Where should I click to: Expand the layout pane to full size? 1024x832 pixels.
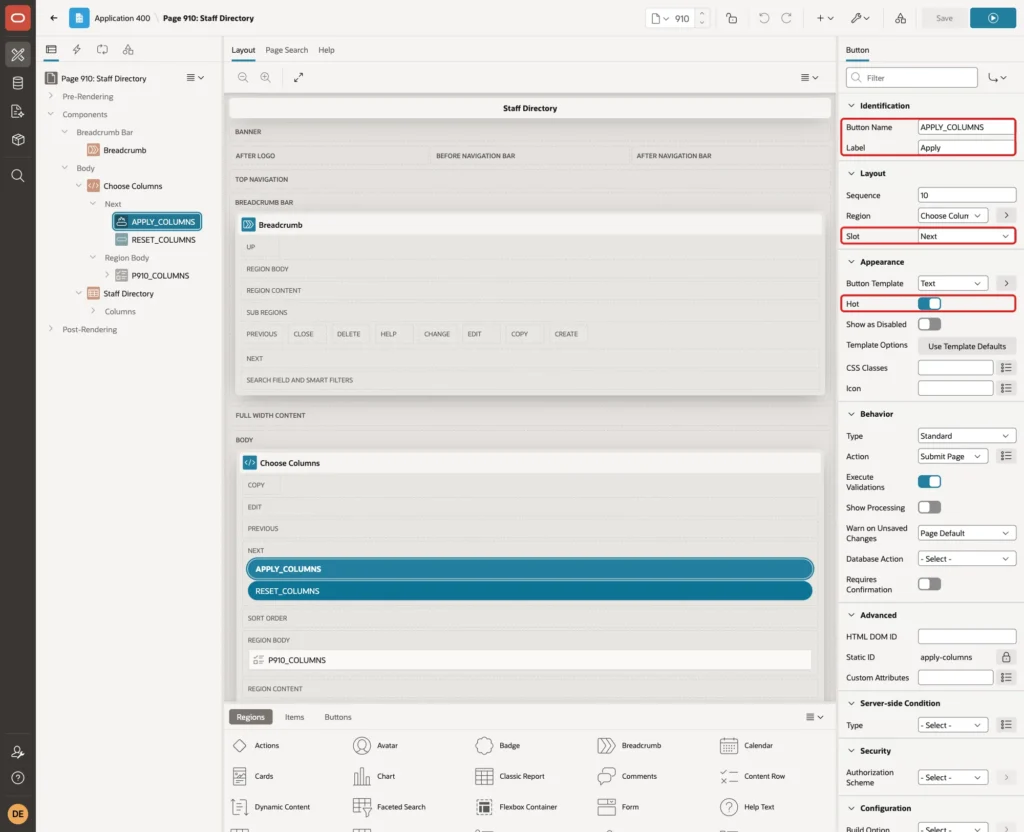[x=298, y=77]
